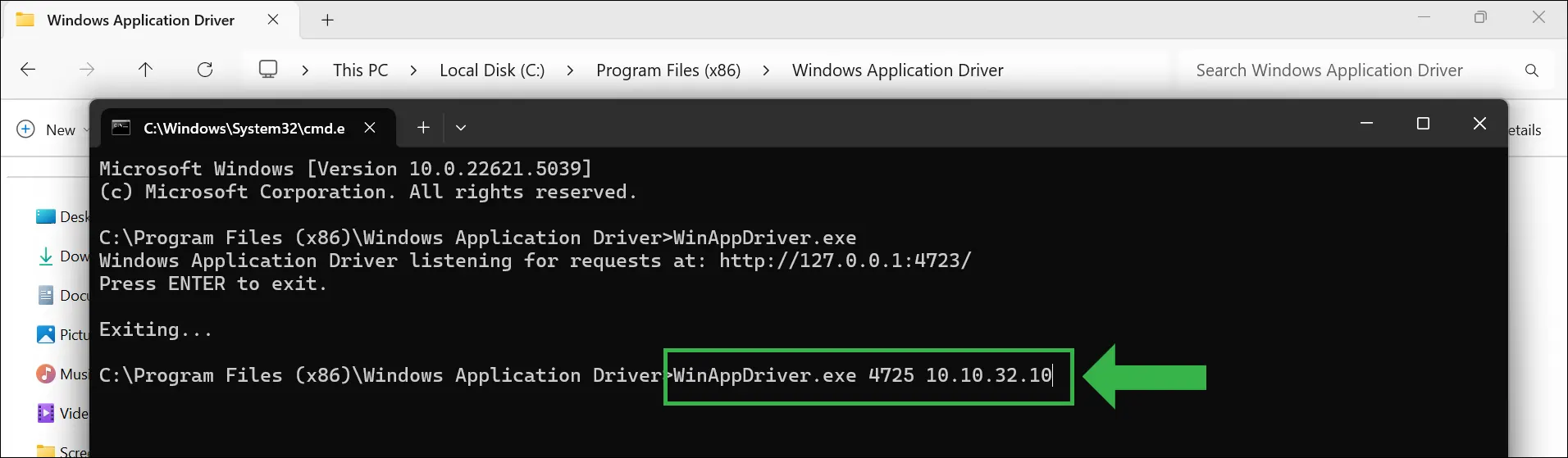Refresh the File Explorer folder view
The height and width of the screenshot is (458, 1568).
[205, 70]
